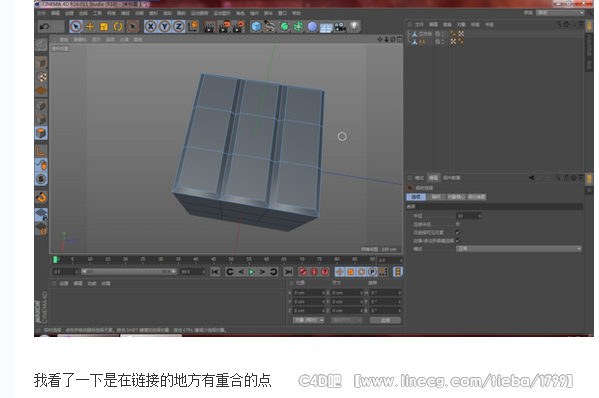The width and height of the screenshot is (599, 398).
Task: Open the Mode dropdown in Attributes
Action: coord(519,249)
